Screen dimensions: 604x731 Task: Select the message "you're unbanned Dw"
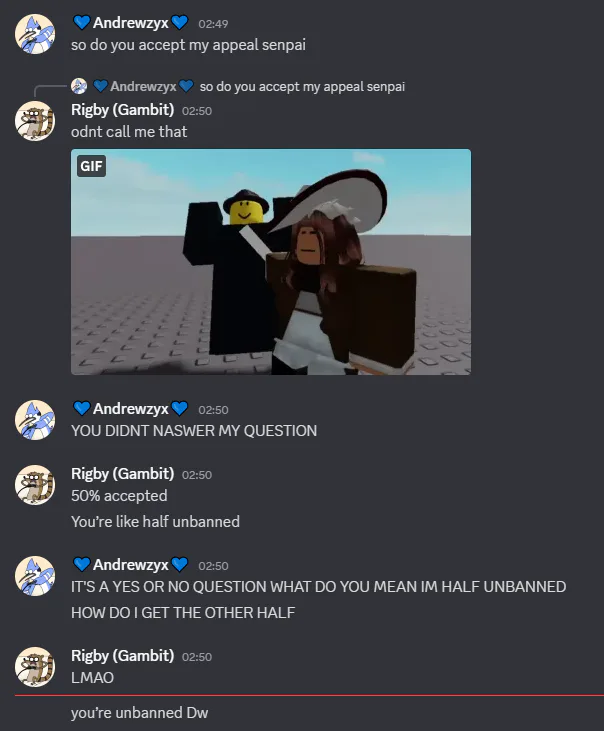tap(139, 713)
